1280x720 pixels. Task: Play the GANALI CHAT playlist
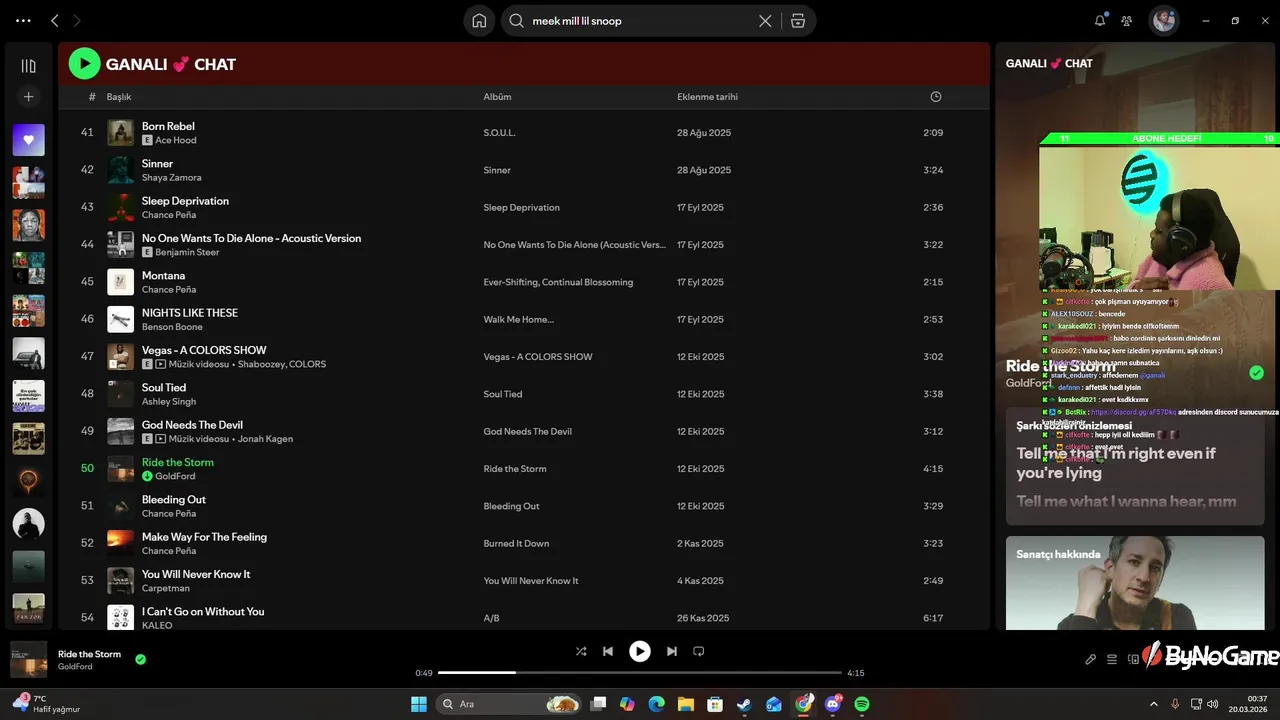pos(84,64)
